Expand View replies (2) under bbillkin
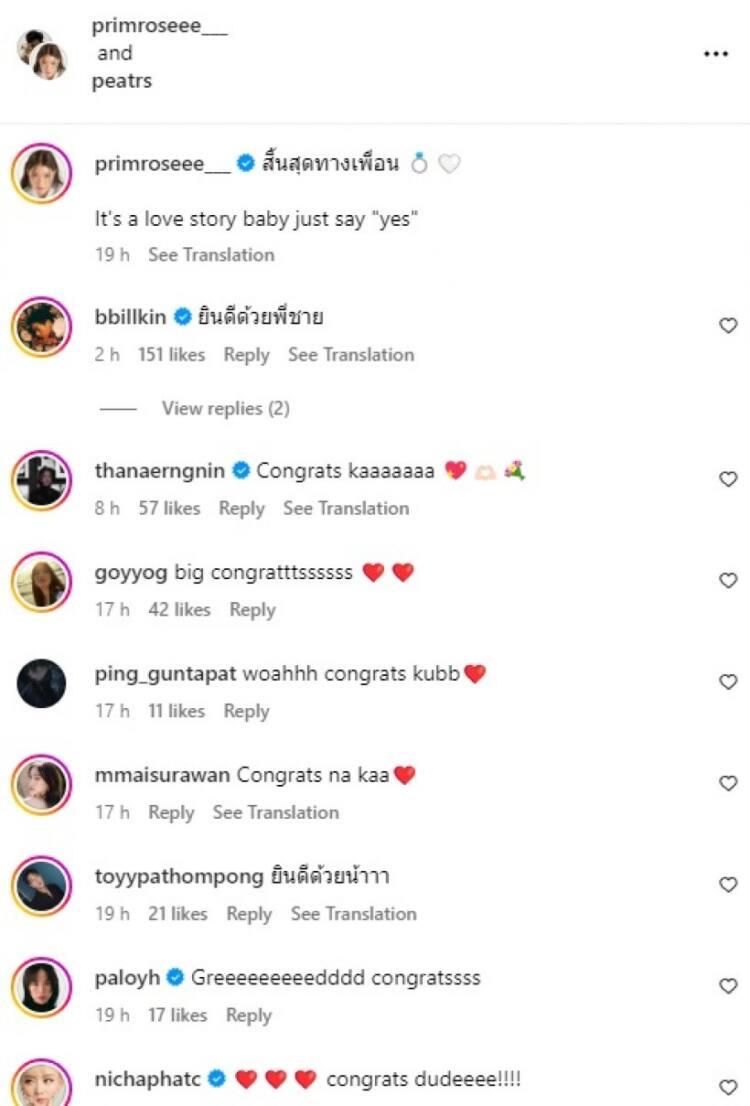 point(225,408)
